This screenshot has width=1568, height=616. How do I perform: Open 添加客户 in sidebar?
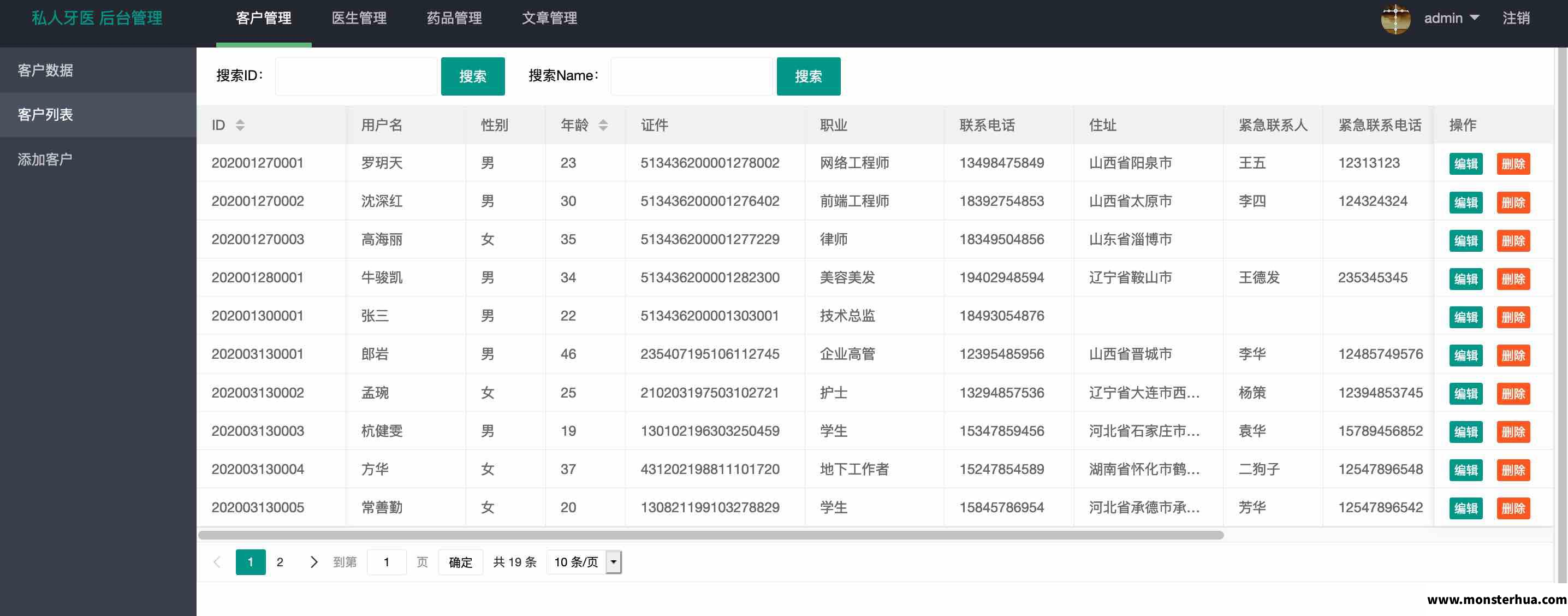point(98,159)
